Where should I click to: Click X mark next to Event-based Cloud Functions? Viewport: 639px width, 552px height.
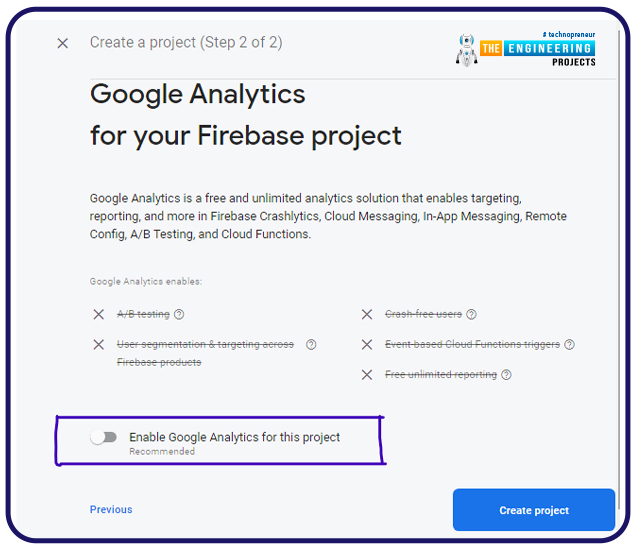367,345
